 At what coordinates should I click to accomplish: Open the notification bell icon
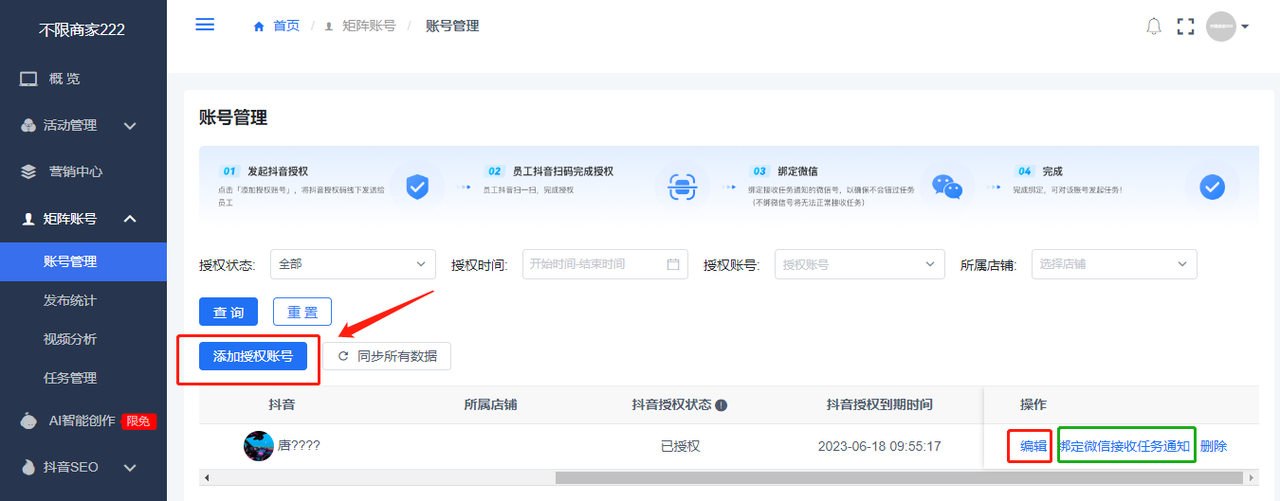(x=1154, y=27)
